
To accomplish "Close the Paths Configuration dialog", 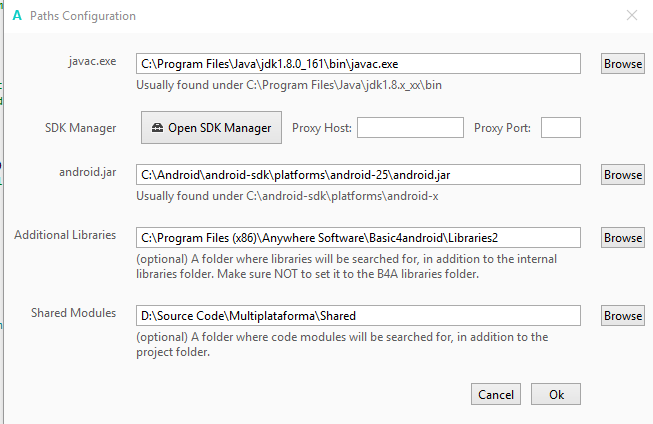I will coord(631,16).
